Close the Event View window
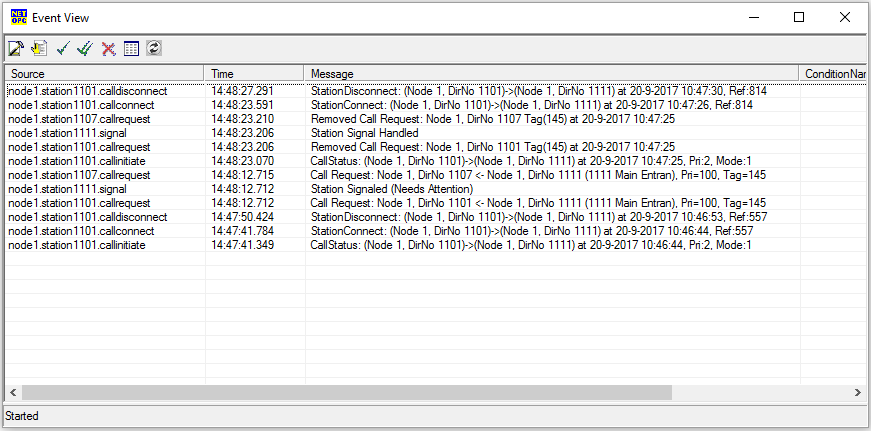871x431 pixels. (x=844, y=17)
